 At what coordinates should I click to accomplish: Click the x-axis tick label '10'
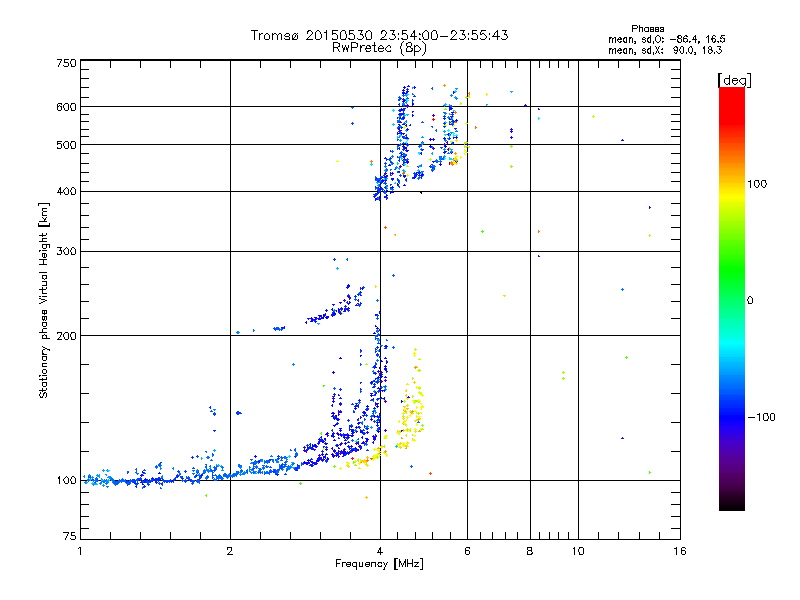(x=578, y=551)
